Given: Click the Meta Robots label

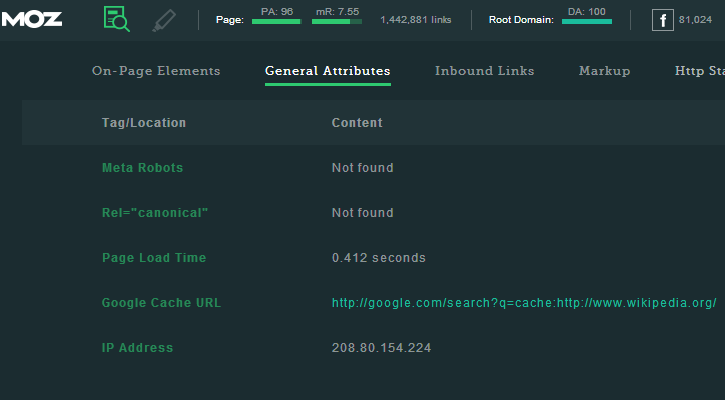Looking at the screenshot, I should tap(142, 168).
